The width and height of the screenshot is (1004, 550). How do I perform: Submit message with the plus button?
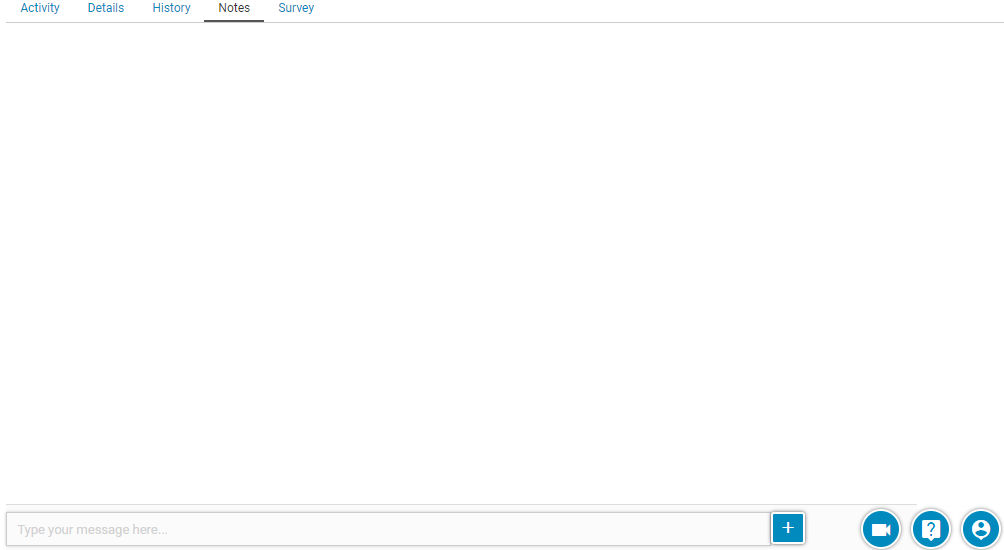point(787,528)
